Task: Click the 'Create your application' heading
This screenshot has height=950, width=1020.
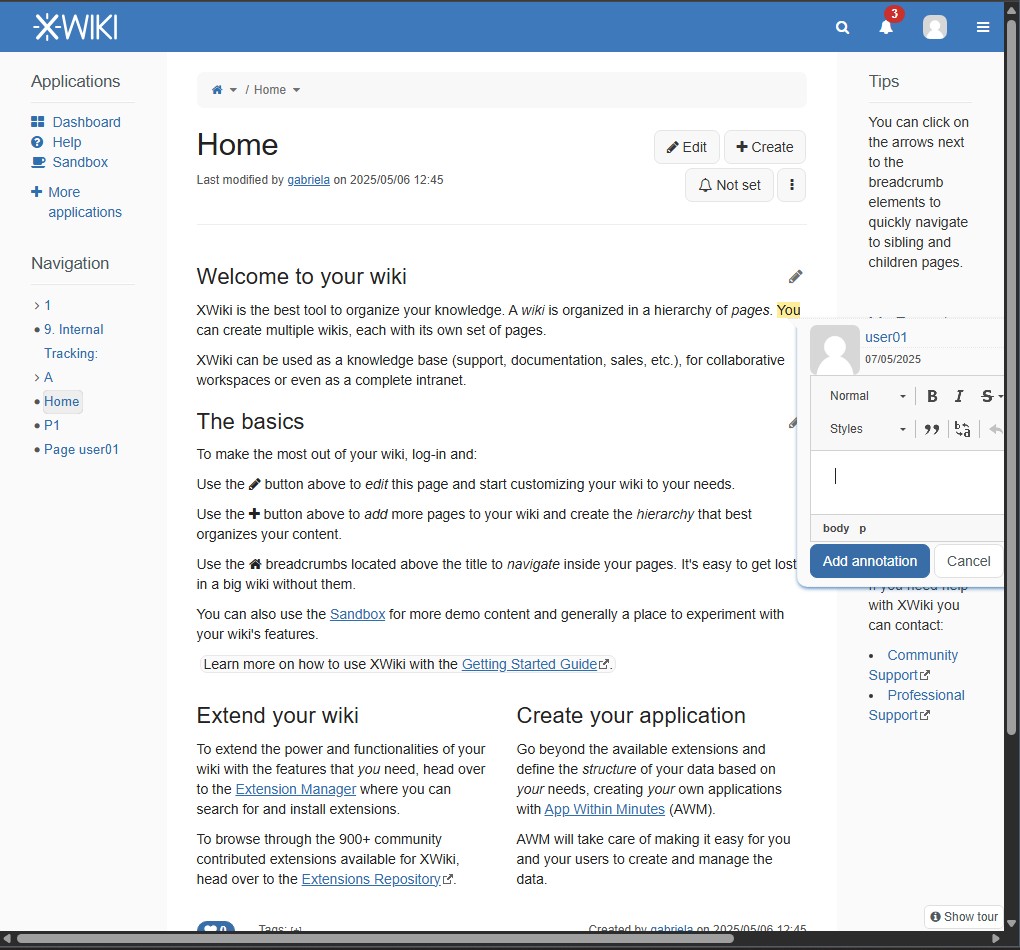Action: [x=631, y=716]
